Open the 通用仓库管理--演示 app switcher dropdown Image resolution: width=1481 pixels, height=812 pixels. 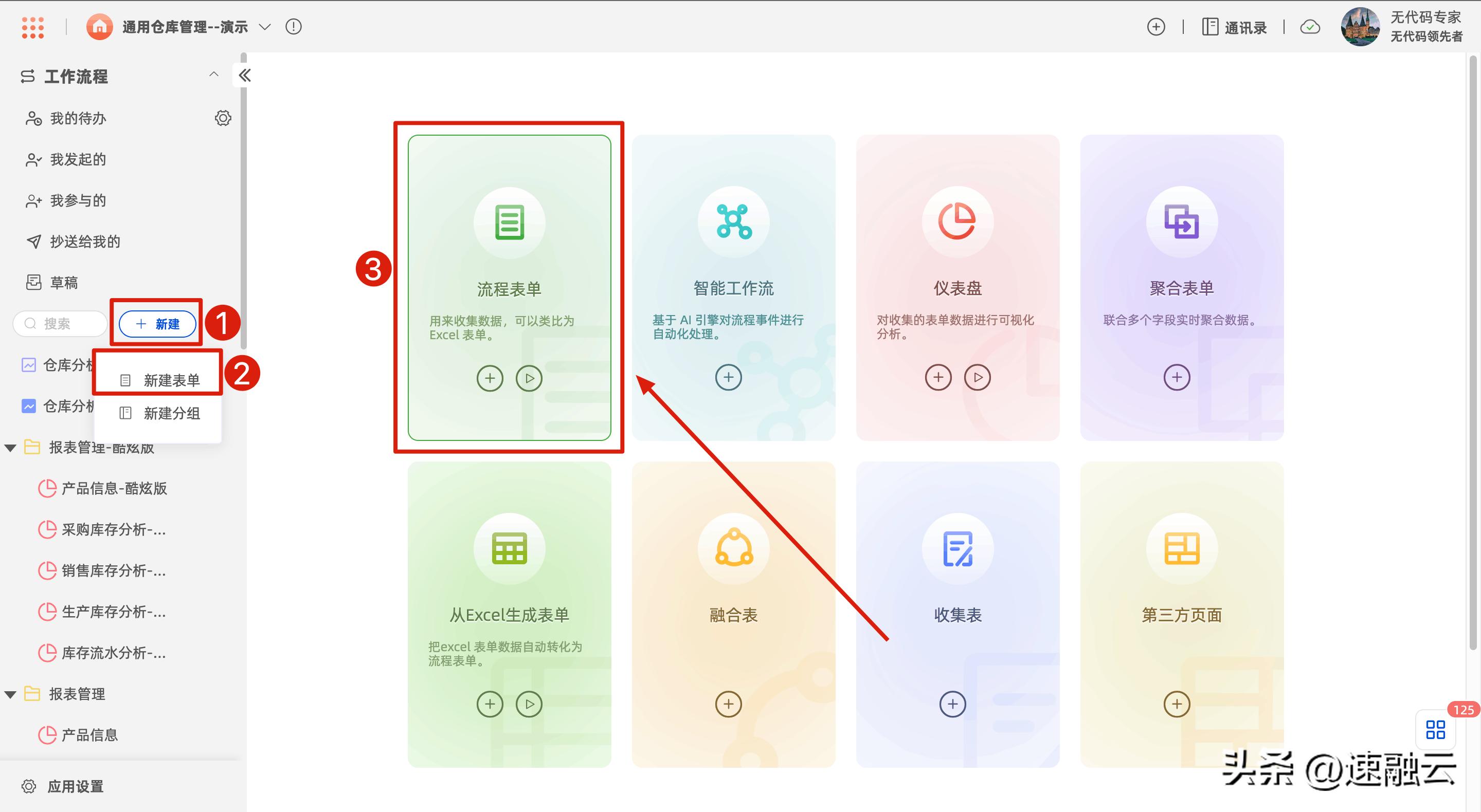coord(264,26)
